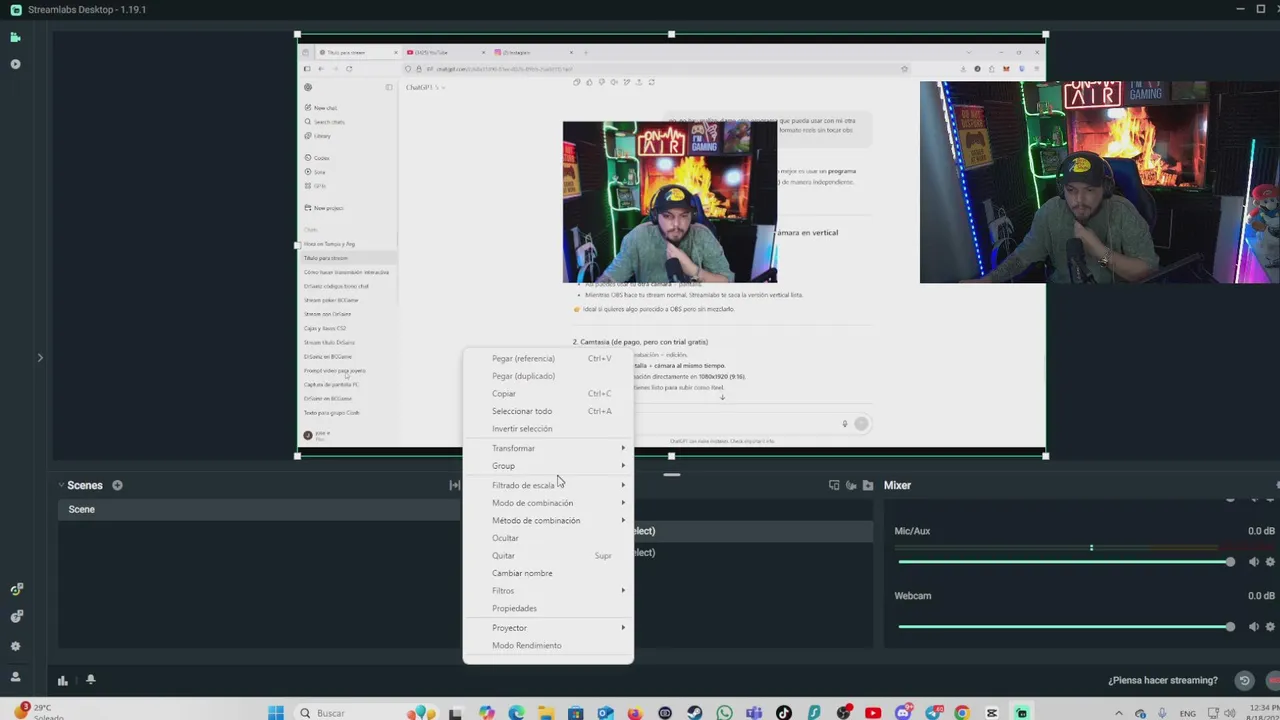Adjust the Webcam volume slider
Image resolution: width=1280 pixels, height=720 pixels.
click(1065, 627)
